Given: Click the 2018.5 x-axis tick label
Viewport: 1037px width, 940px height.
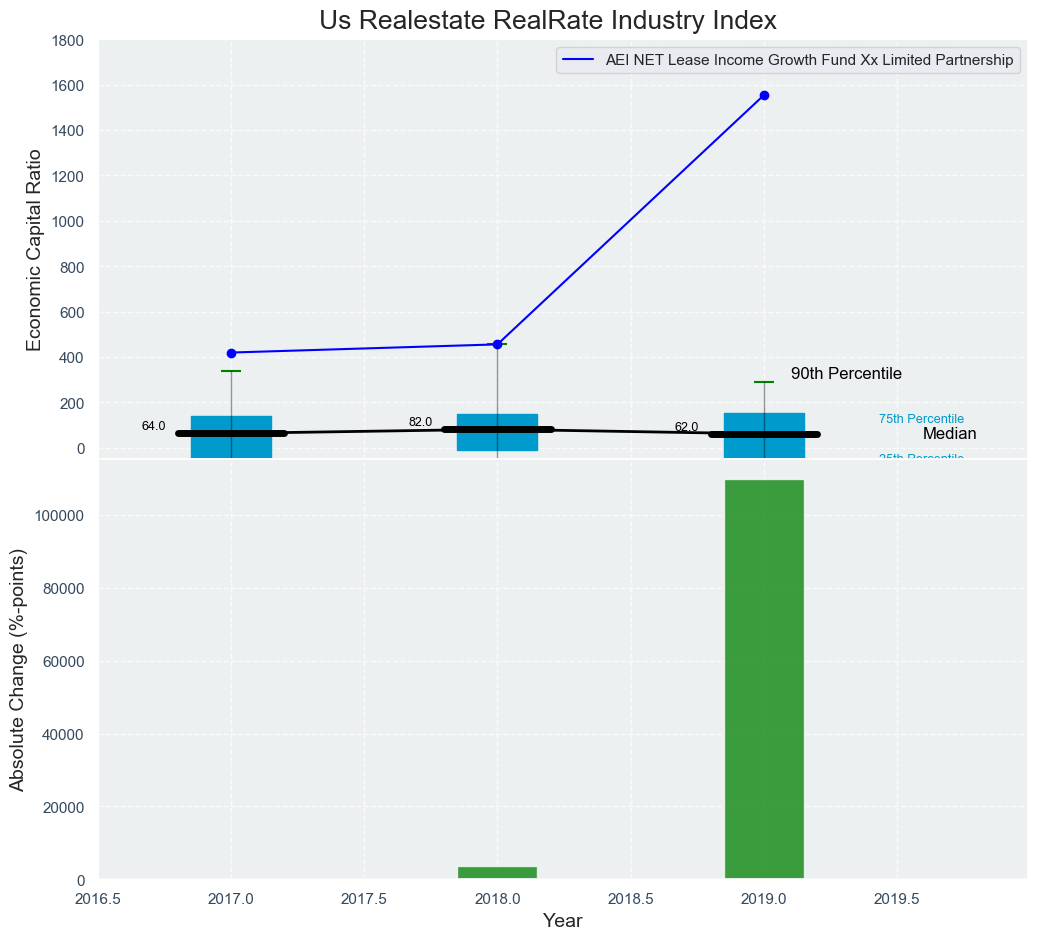Looking at the screenshot, I should (x=631, y=899).
